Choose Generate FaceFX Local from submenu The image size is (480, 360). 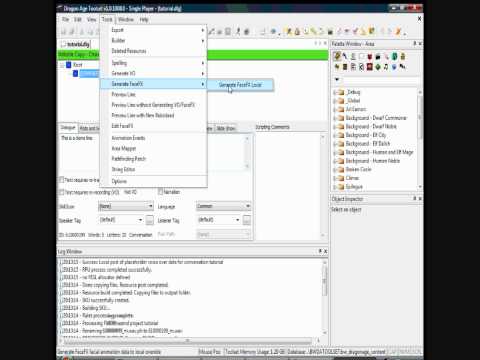240,85
